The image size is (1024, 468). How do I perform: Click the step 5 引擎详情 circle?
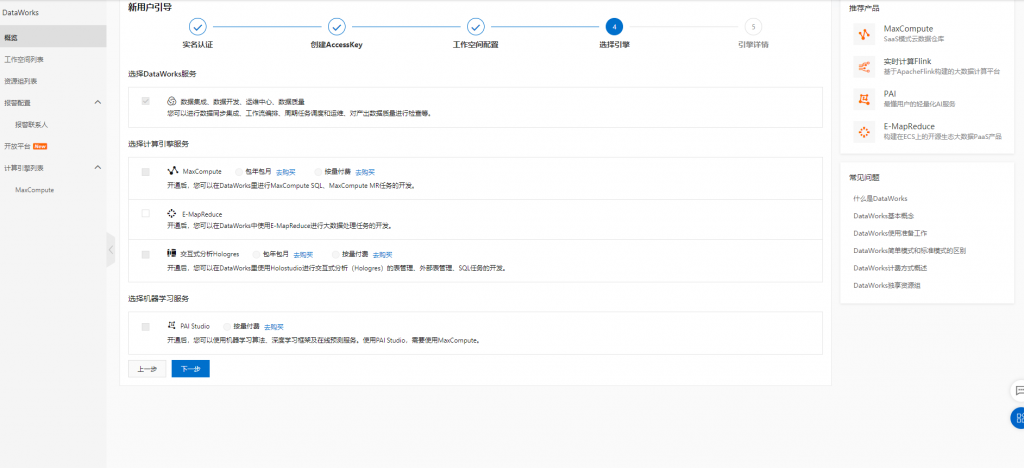[x=753, y=27]
